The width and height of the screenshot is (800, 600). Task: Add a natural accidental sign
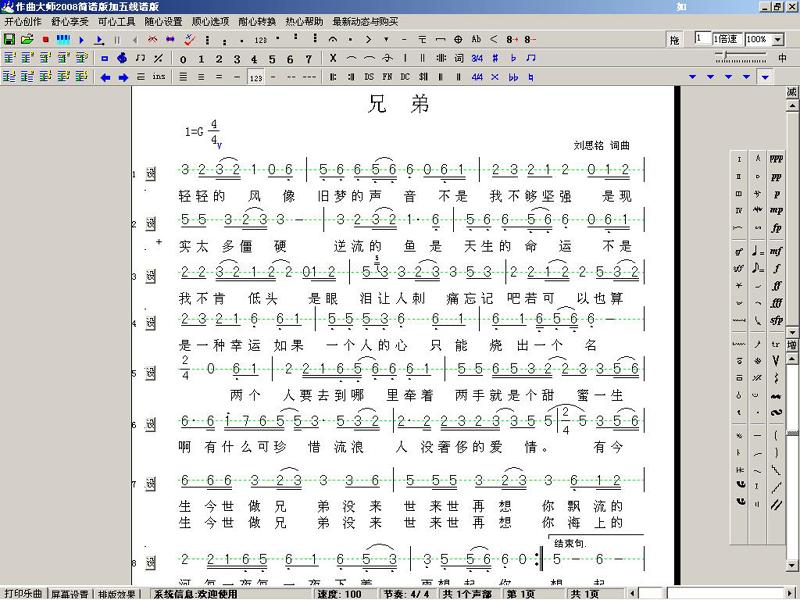531,77
